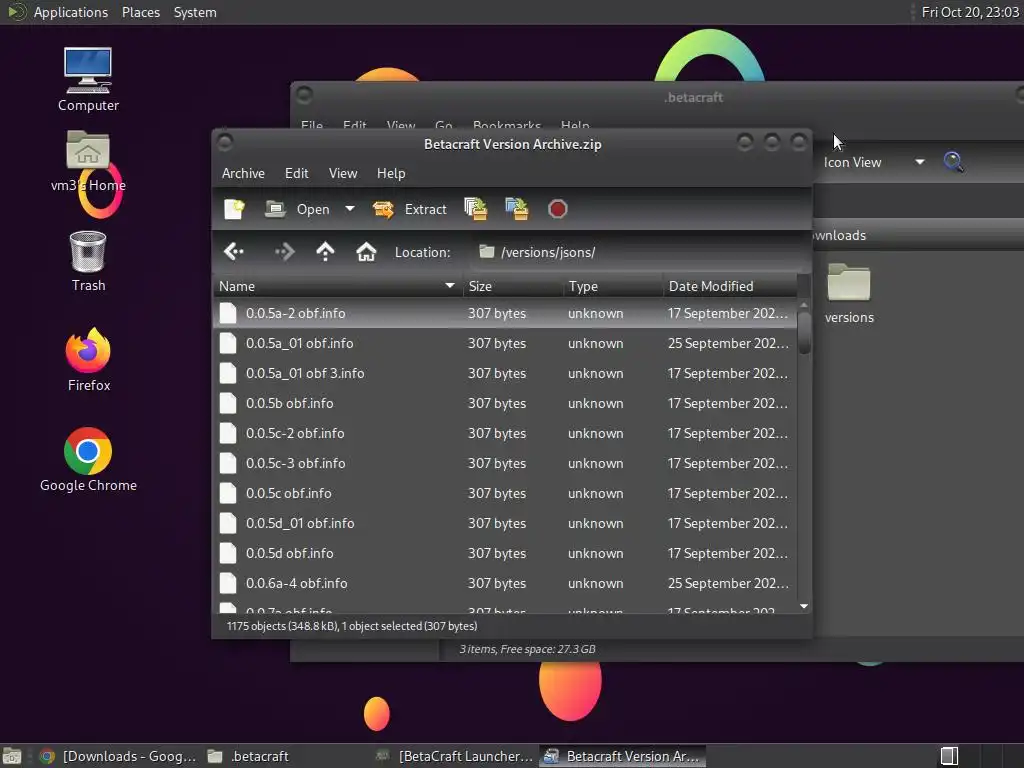Sort by the Date Modified column header
1024x768 pixels.
[730, 286]
